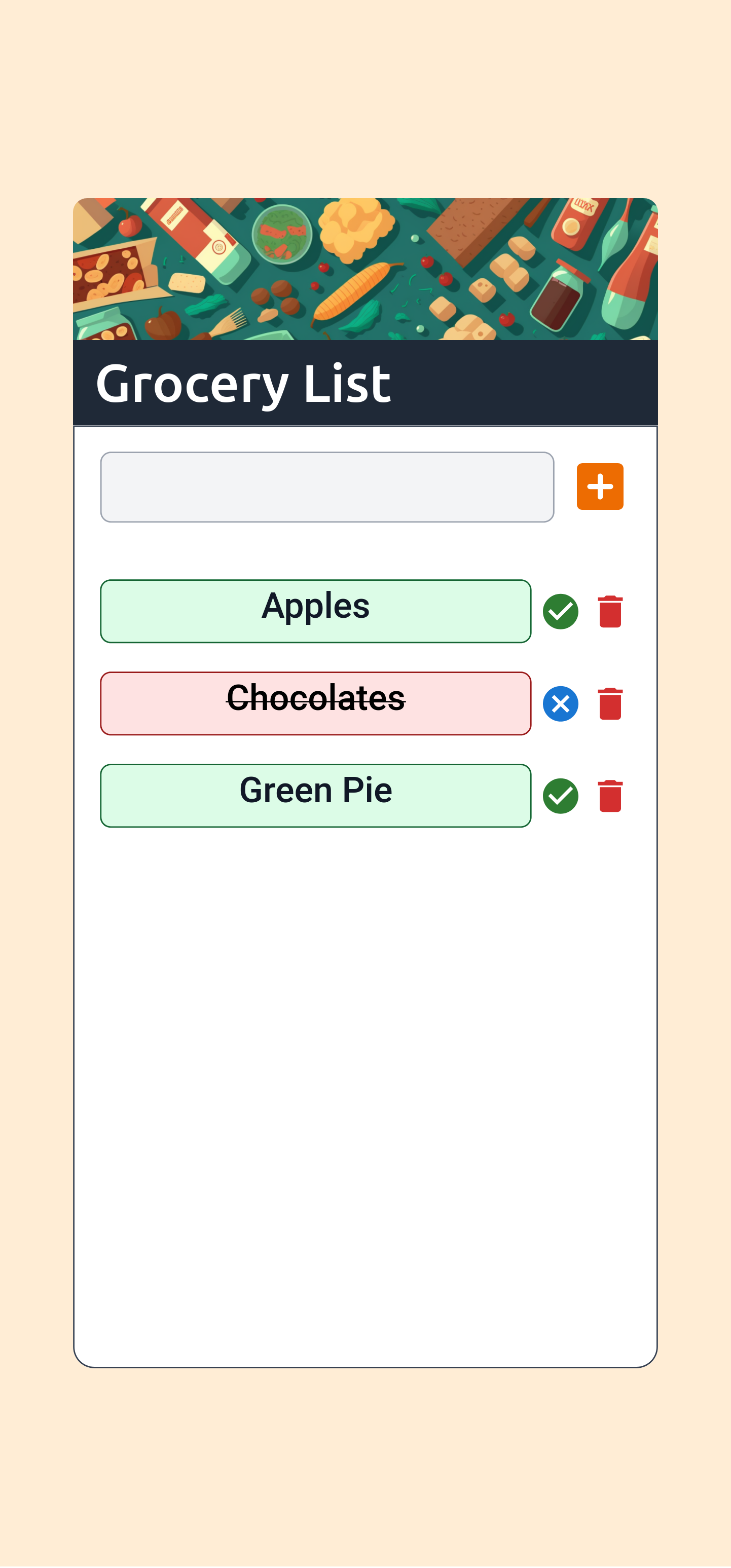Screen dimensions: 731x1568
Task: Click the blue X icon beside Chocolates
Action: (x=560, y=703)
